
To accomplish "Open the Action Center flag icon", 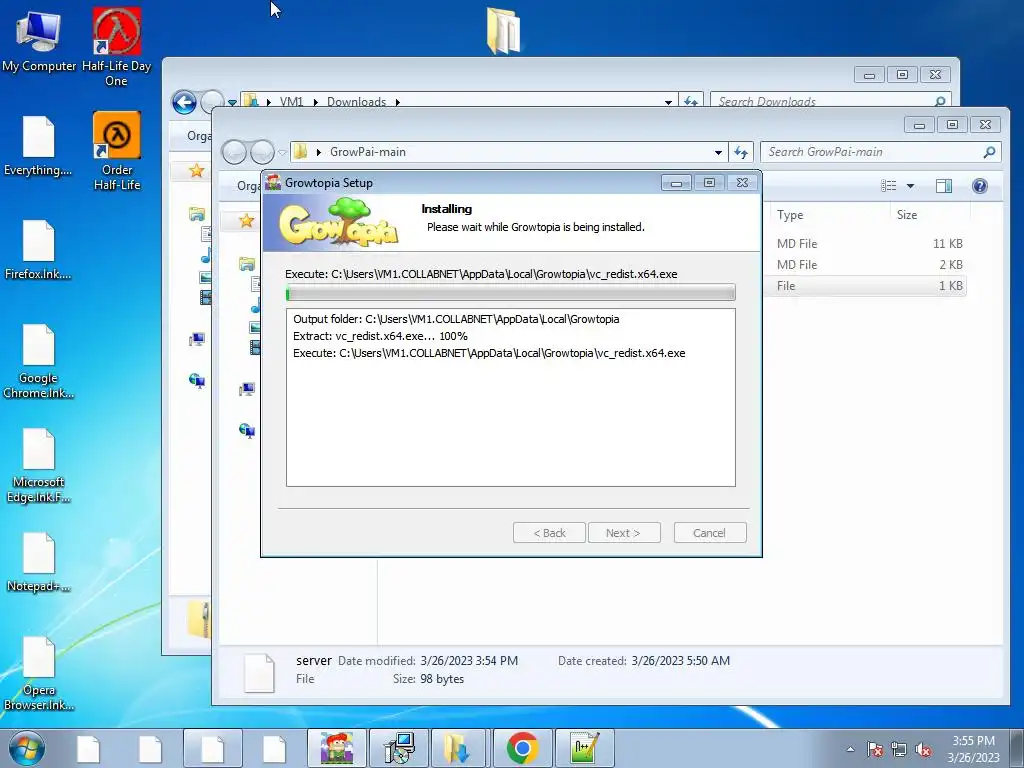I will click(875, 750).
